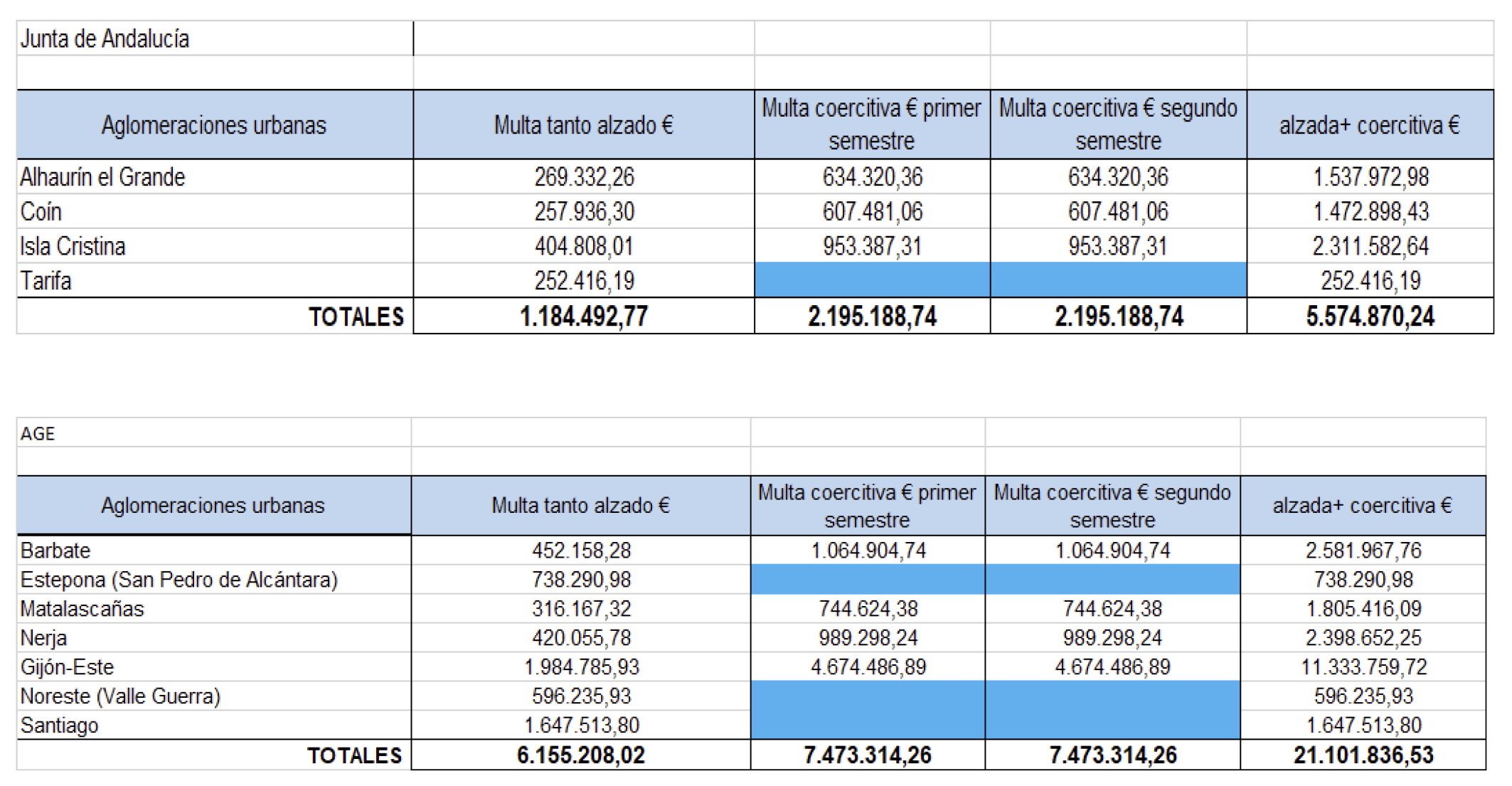
Task: Click the AGE total 6.155.208,02
Action: (581, 755)
